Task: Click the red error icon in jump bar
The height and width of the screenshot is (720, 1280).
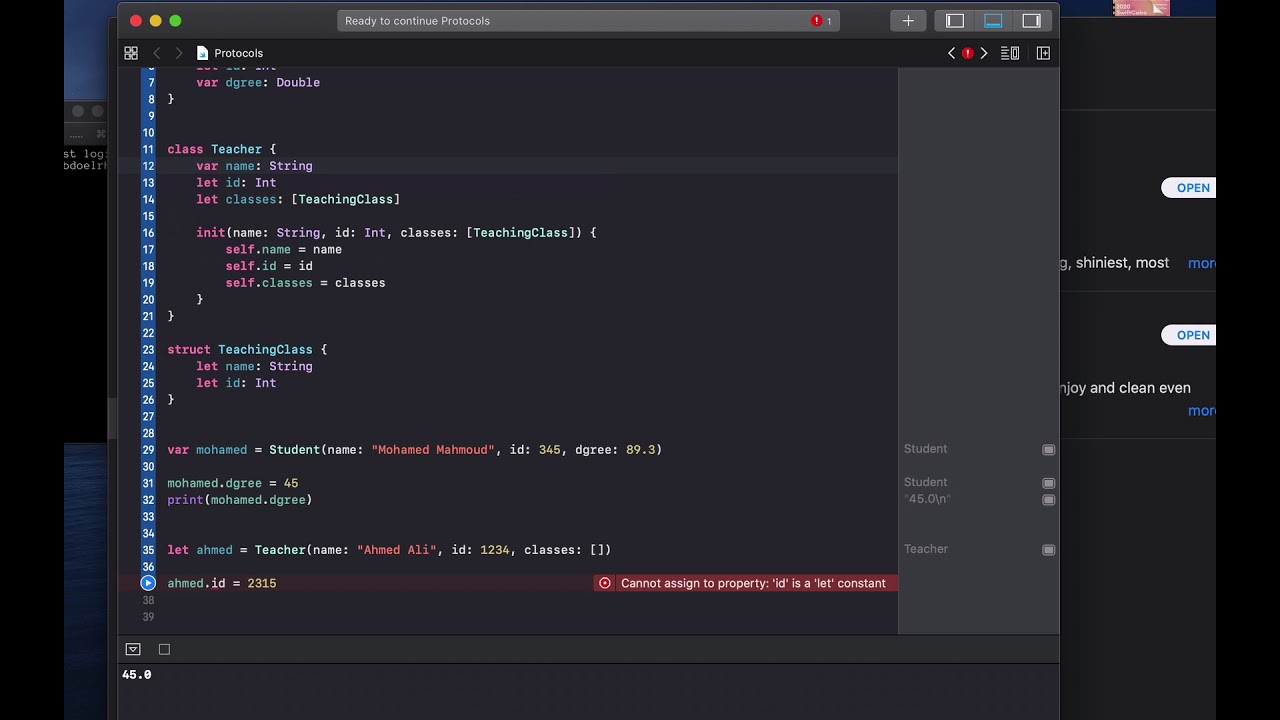Action: click(967, 53)
